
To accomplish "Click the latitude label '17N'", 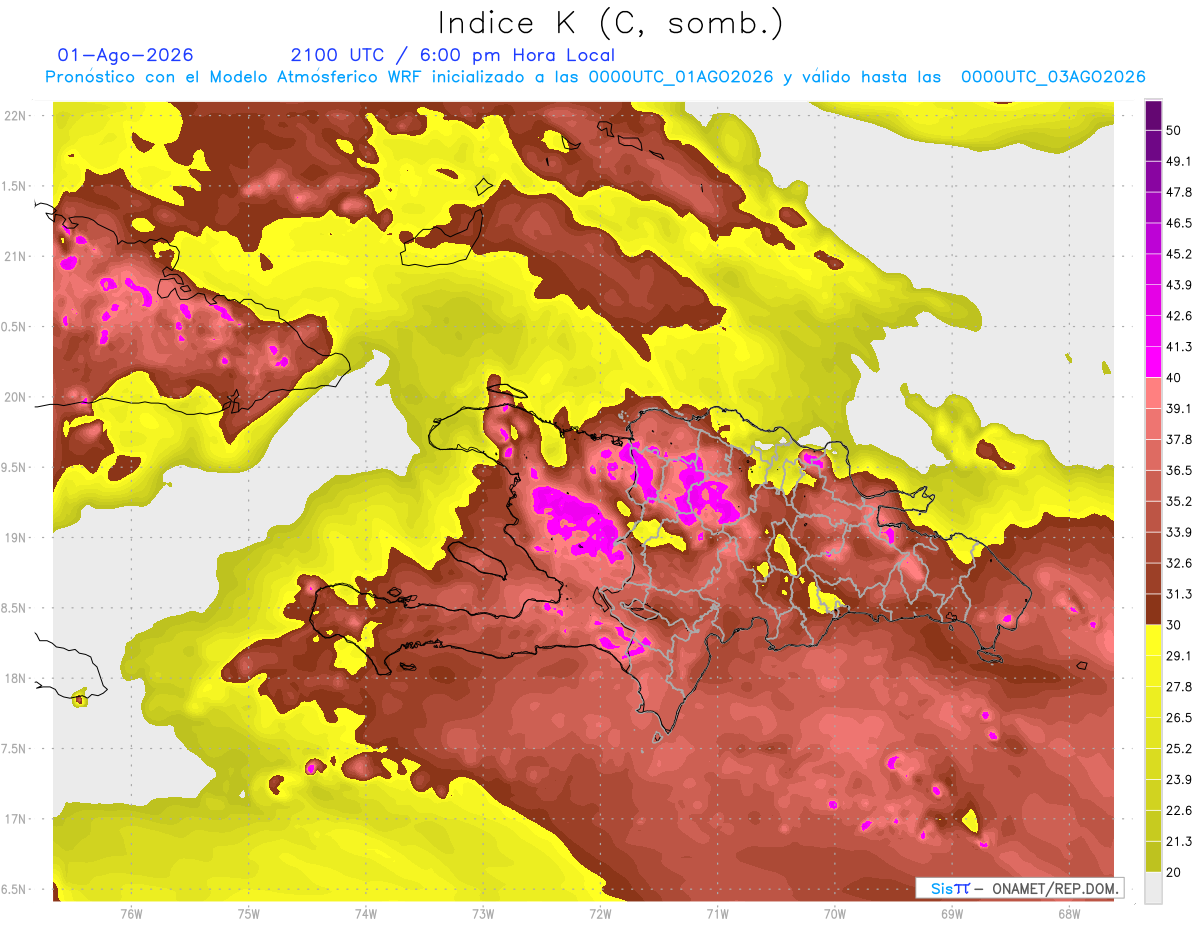I will [x=15, y=819].
